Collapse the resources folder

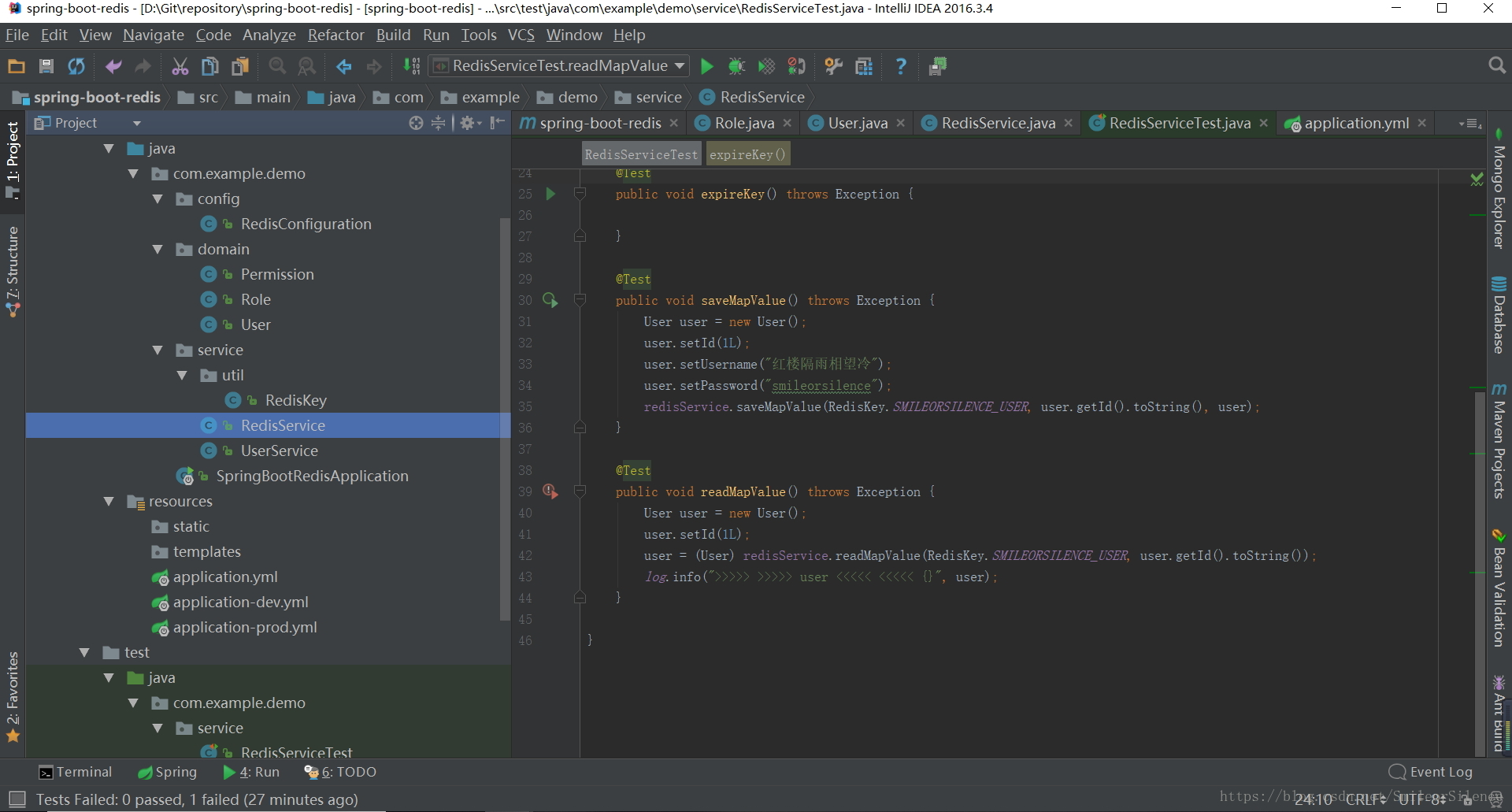[109, 502]
